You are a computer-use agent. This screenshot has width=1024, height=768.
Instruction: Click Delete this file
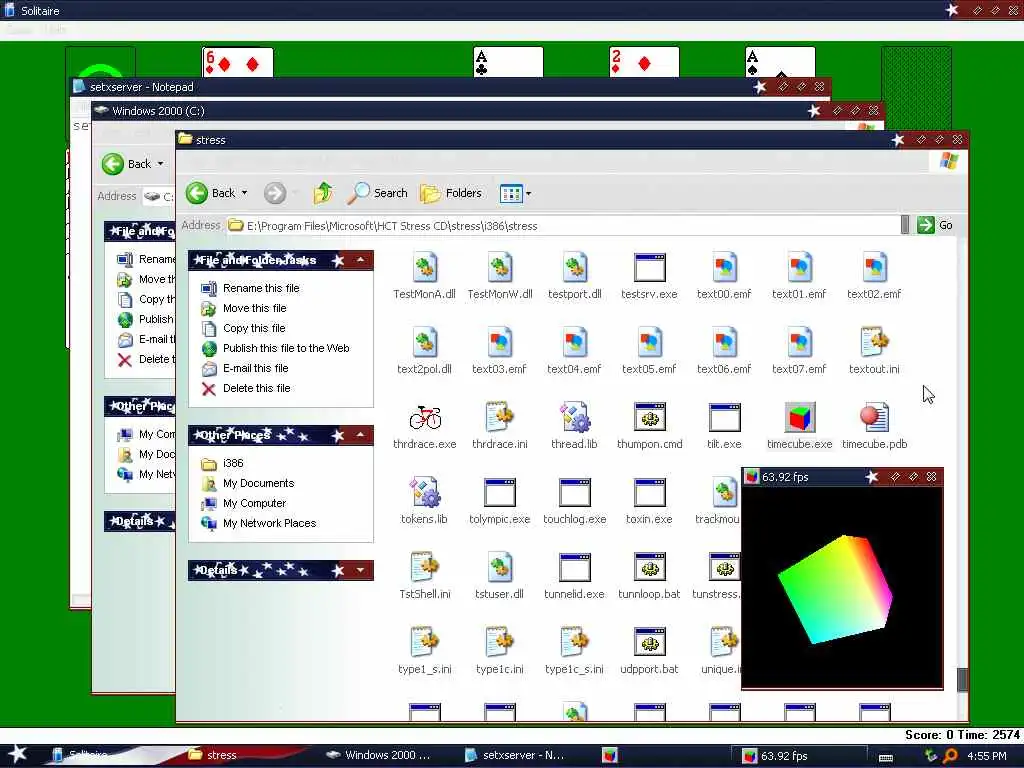coord(257,388)
